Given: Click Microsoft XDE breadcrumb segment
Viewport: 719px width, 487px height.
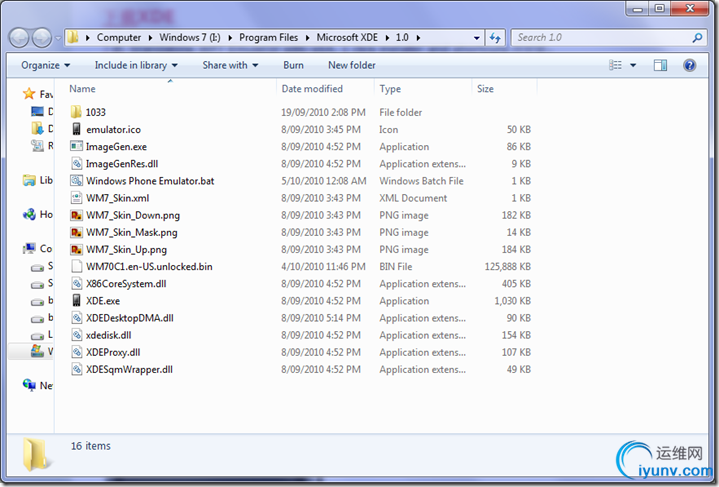Looking at the screenshot, I should point(347,38).
